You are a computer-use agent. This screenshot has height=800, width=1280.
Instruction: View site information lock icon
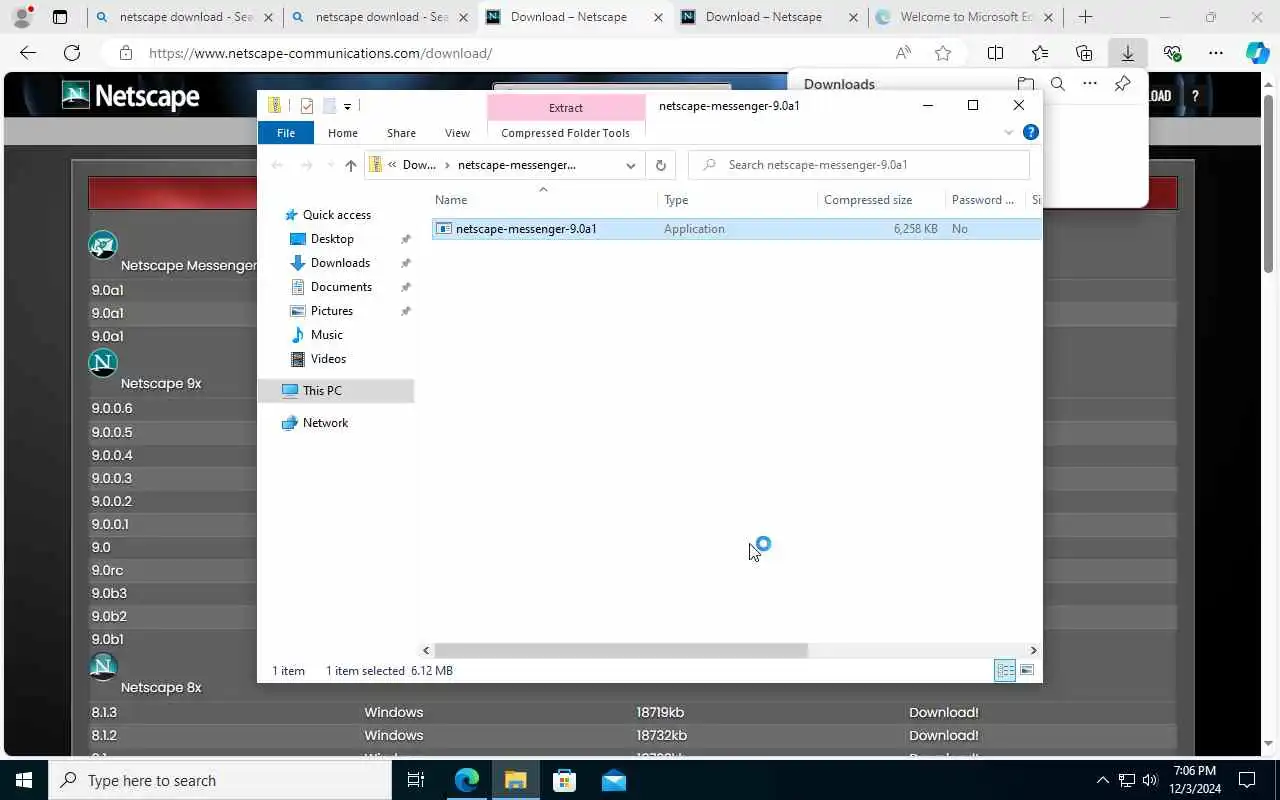(x=125, y=53)
